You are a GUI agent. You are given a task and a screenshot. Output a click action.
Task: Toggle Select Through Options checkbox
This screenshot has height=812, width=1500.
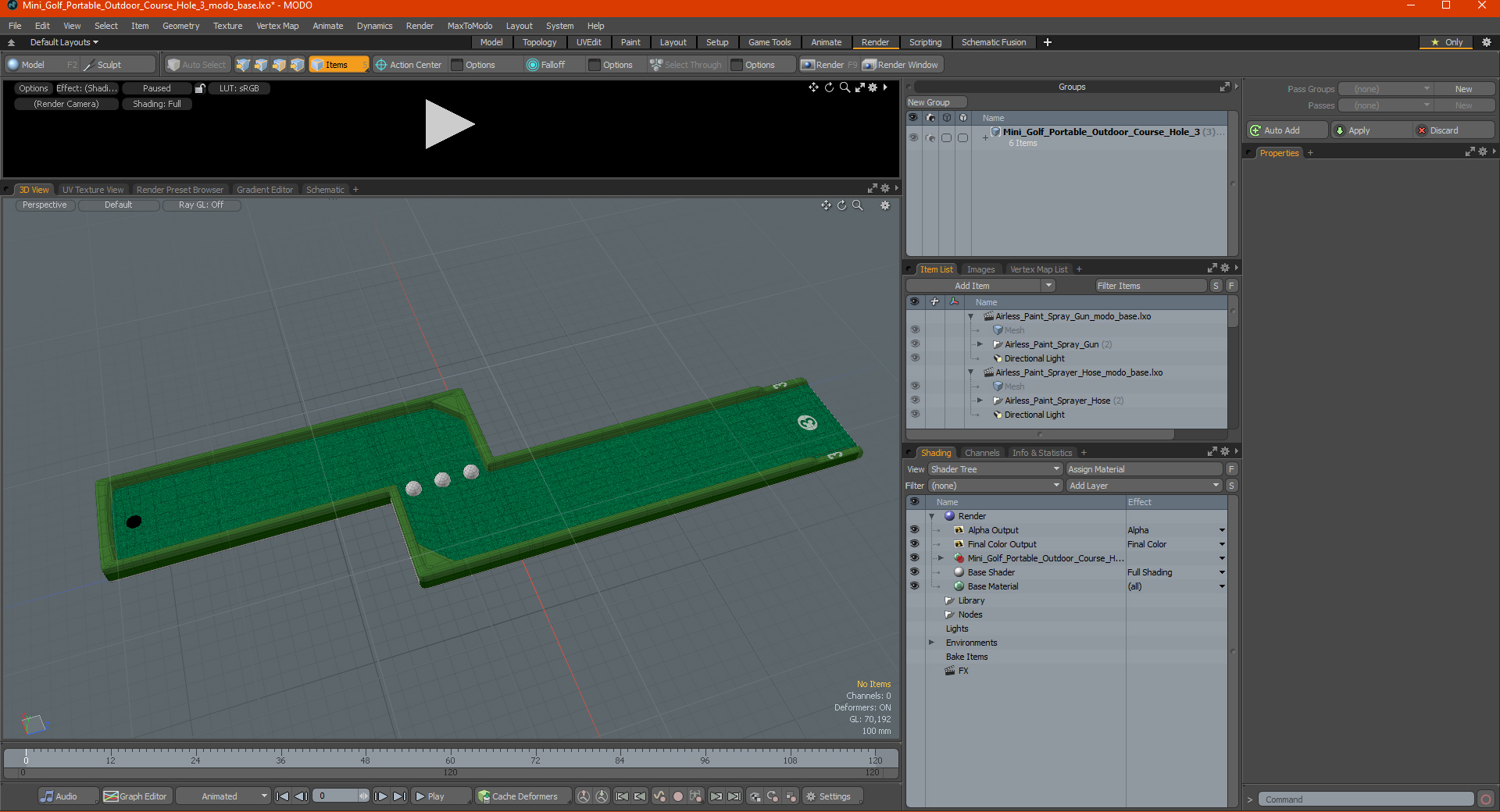pyautogui.click(x=737, y=65)
